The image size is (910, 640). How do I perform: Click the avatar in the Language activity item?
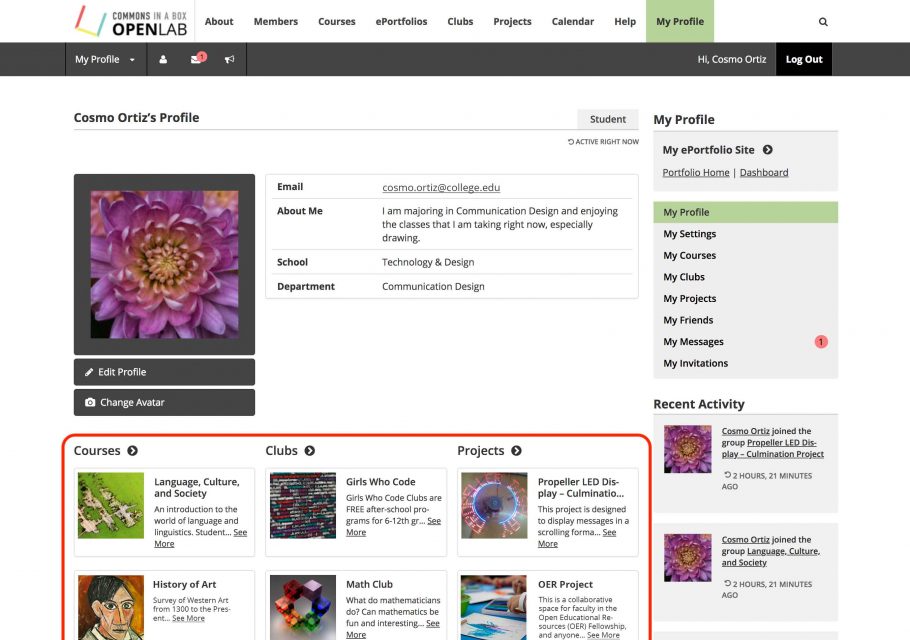click(687, 558)
